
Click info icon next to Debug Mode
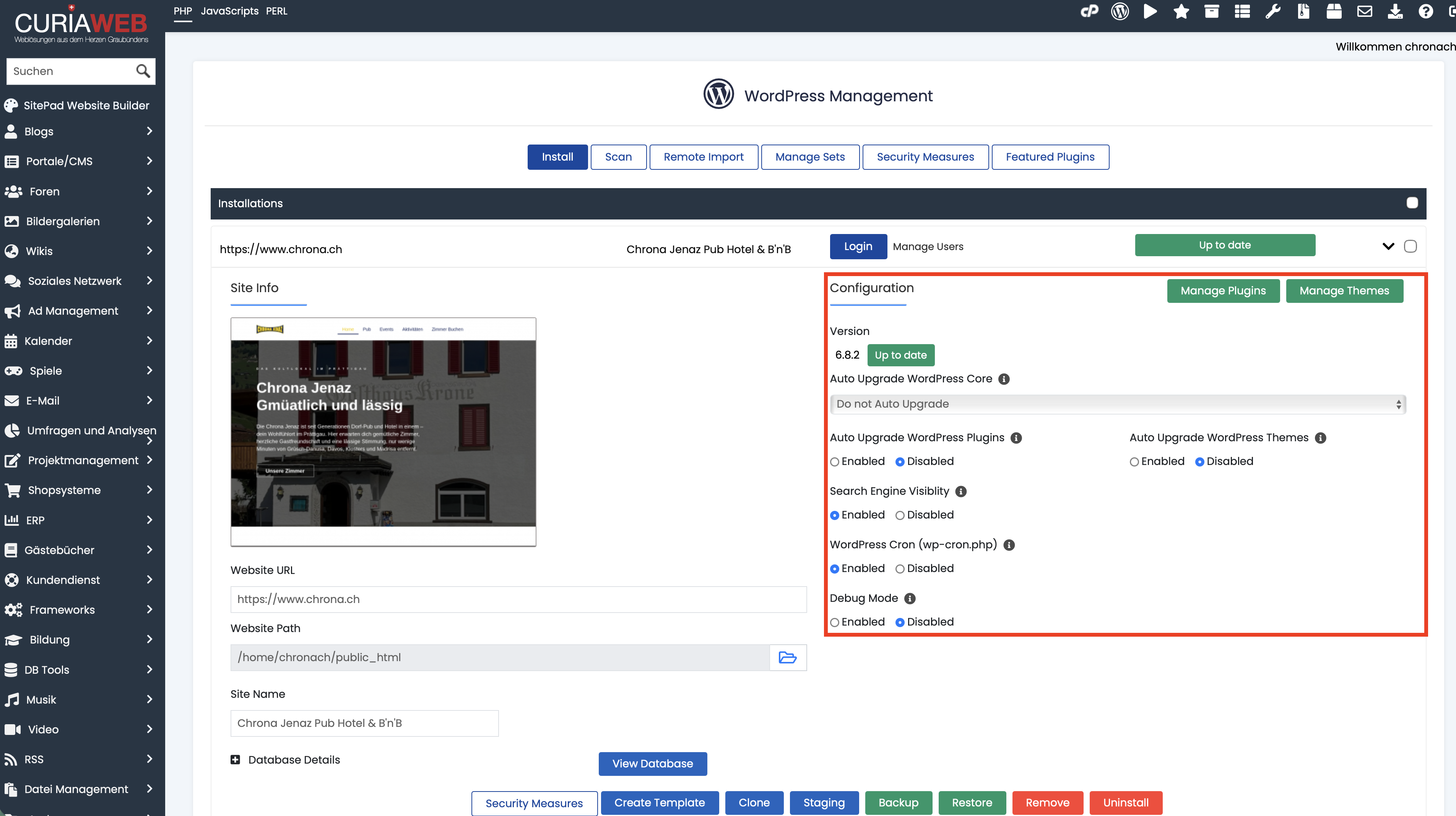[910, 598]
